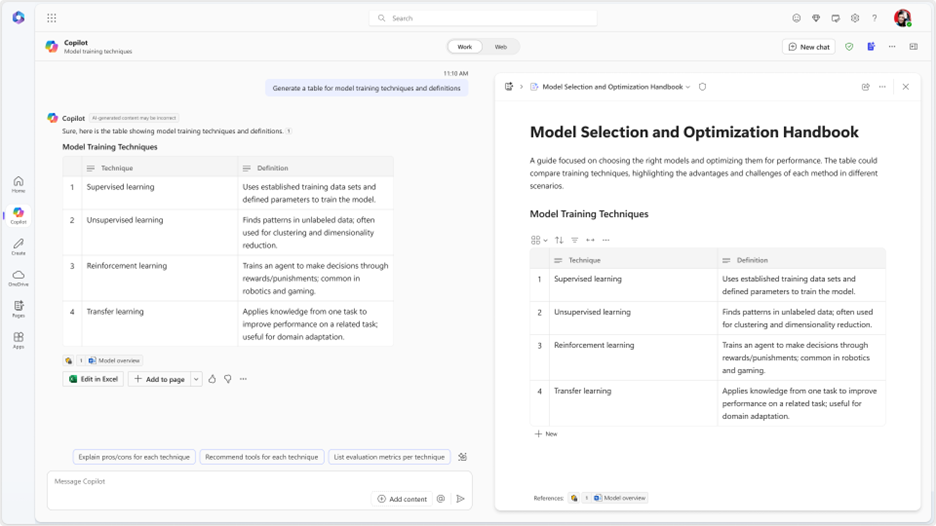Viewport: 936px width, 526px height.
Task: Open OneDrive from the left sidebar
Action: [18, 276]
